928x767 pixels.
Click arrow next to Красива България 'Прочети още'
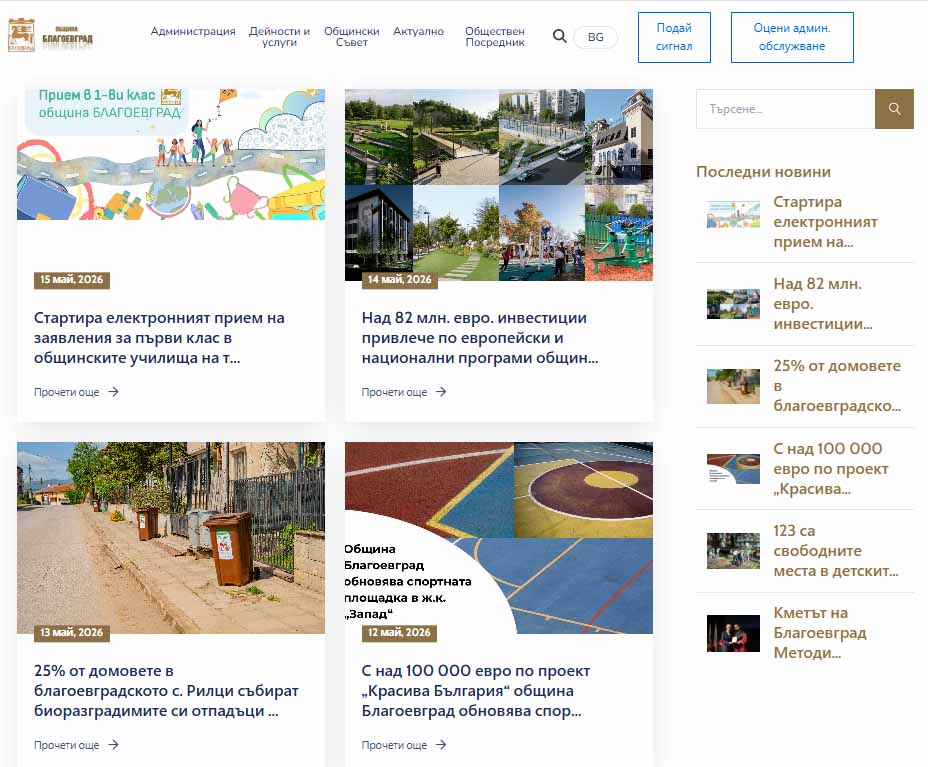point(442,745)
